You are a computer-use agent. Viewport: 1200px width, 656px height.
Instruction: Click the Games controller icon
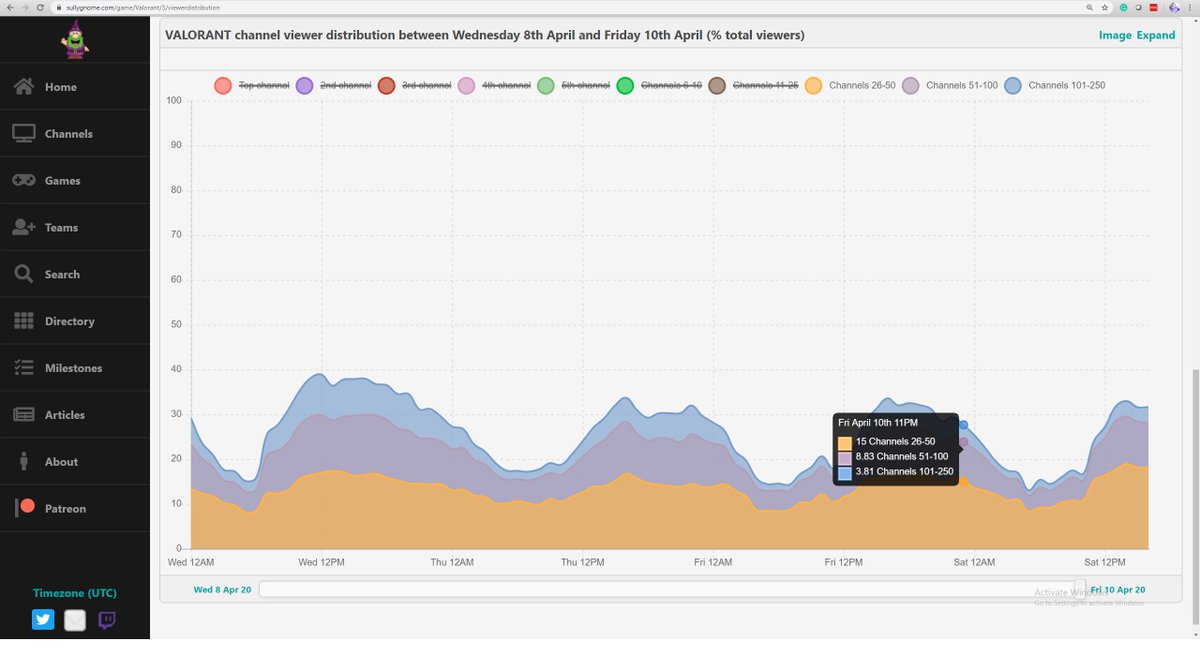coord(24,180)
